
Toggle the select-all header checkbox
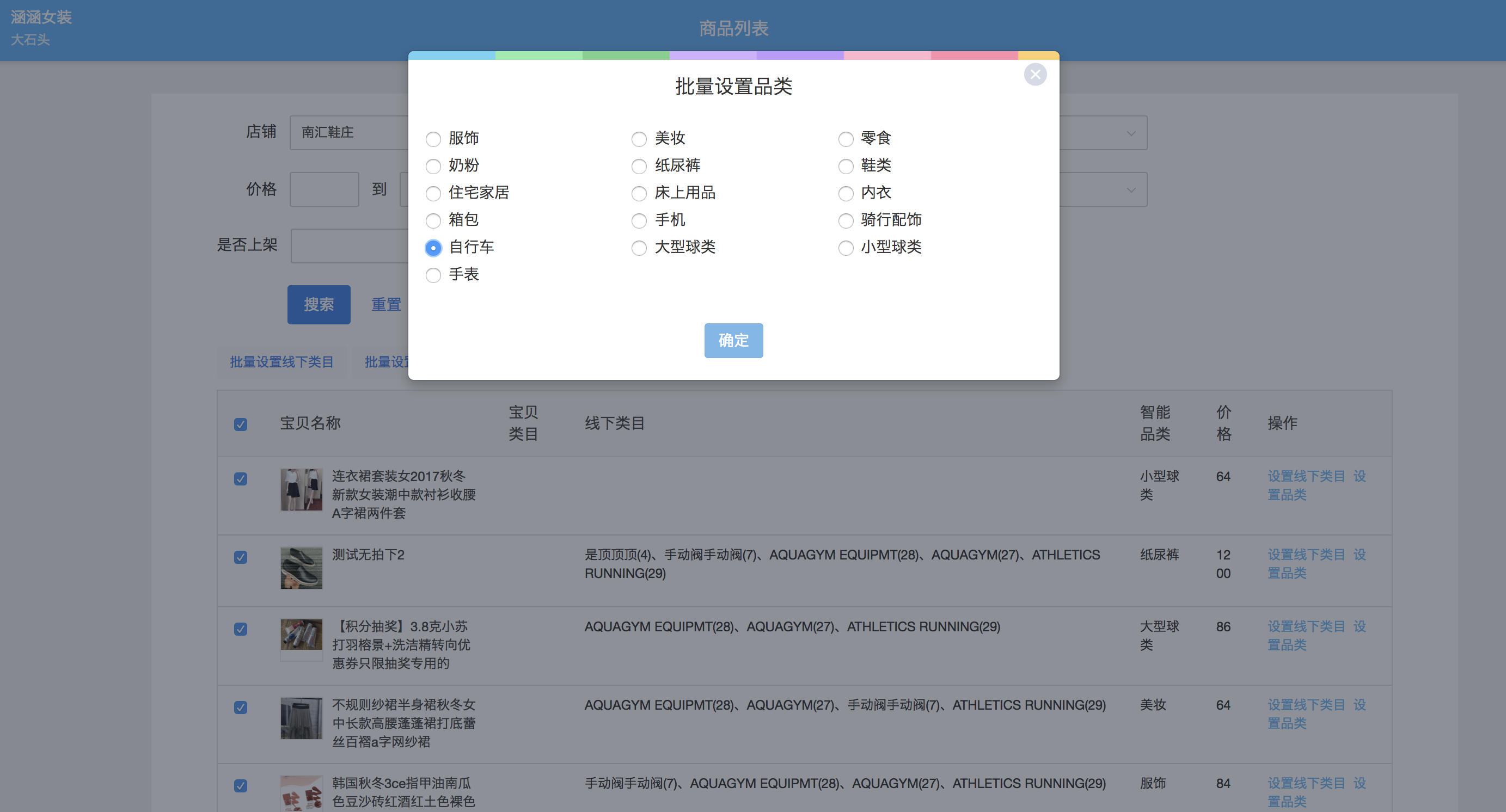240,424
